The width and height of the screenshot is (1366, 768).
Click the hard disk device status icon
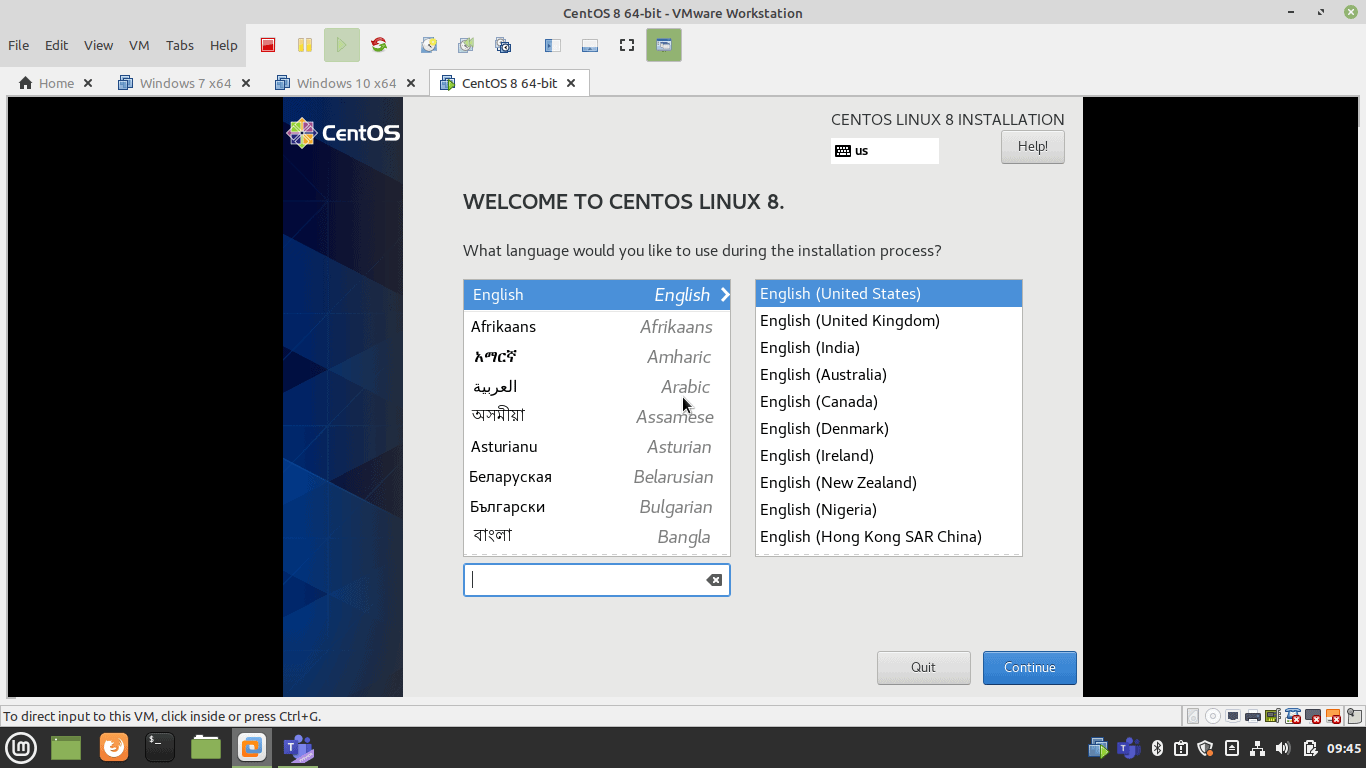click(1193, 716)
